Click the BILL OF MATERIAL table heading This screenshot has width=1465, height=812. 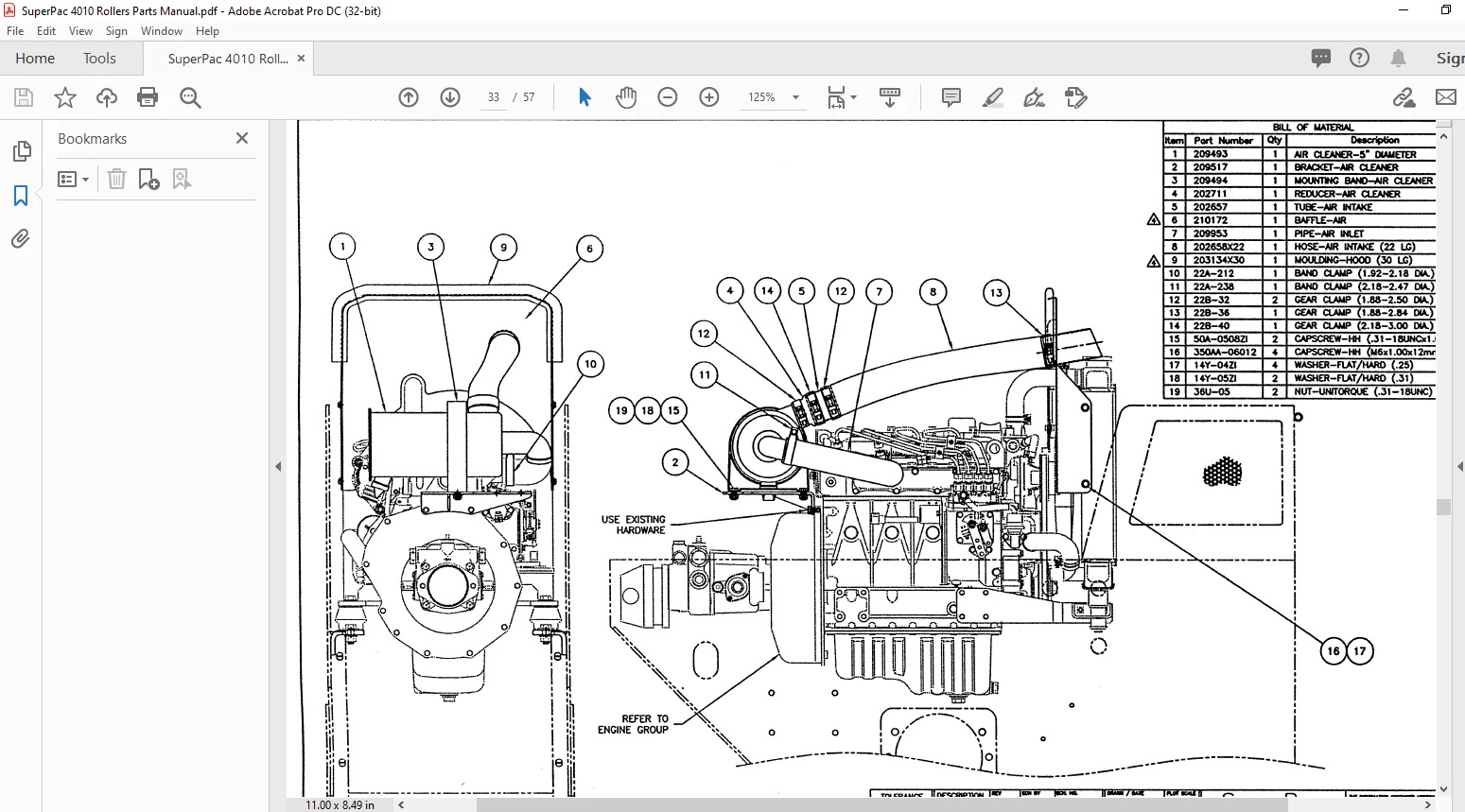pyautogui.click(x=1313, y=127)
